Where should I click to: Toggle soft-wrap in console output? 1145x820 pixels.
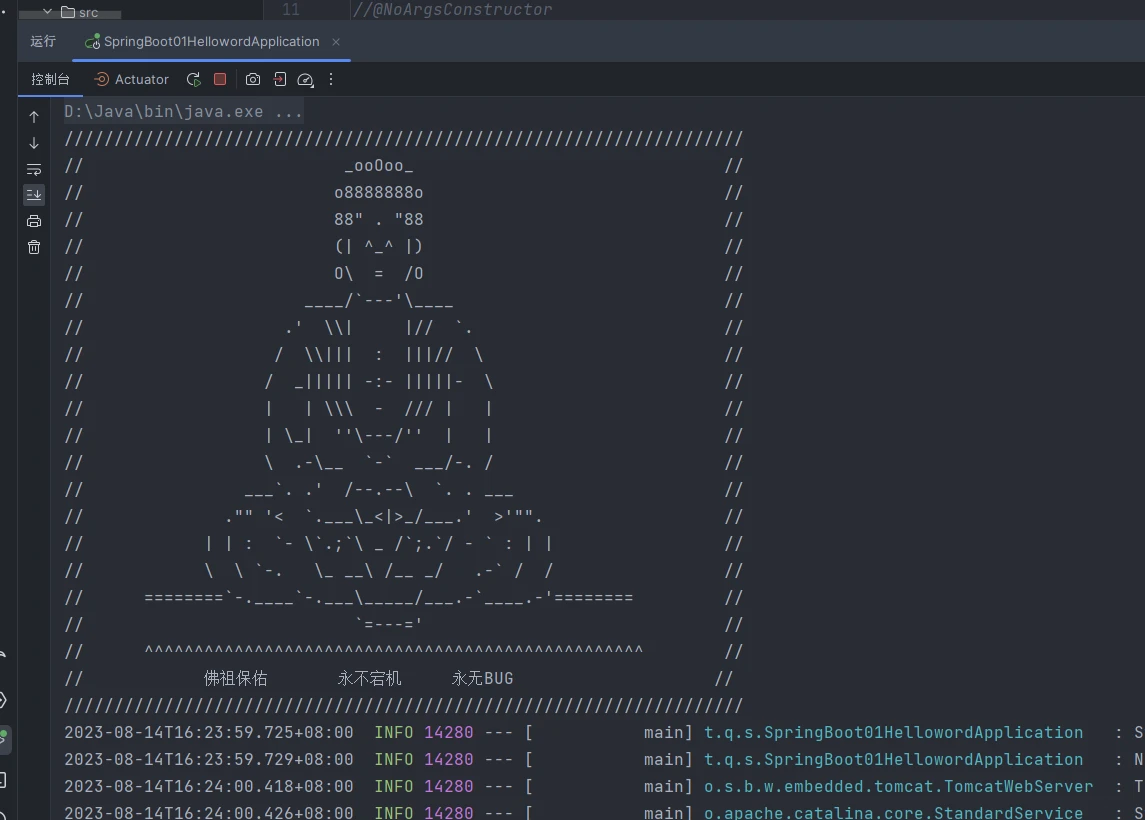[x=34, y=169]
